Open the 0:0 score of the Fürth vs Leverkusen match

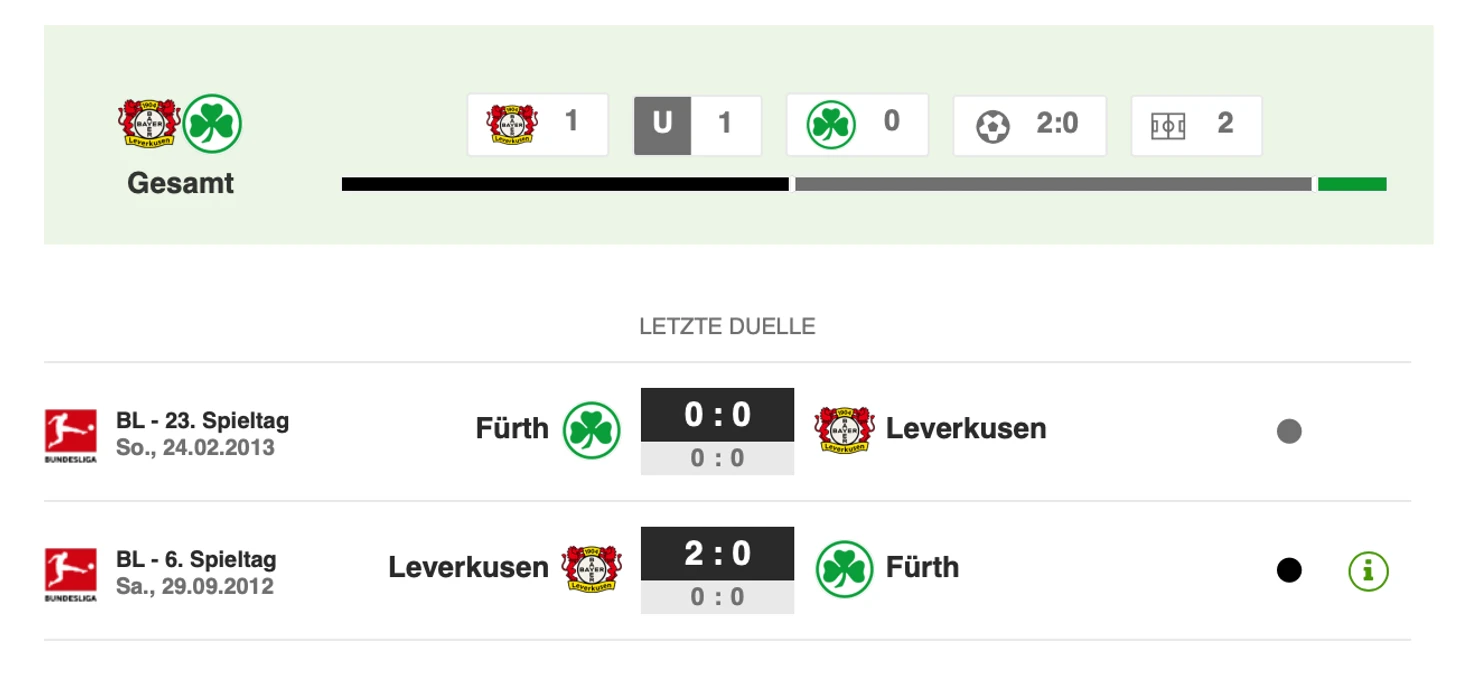(x=717, y=415)
